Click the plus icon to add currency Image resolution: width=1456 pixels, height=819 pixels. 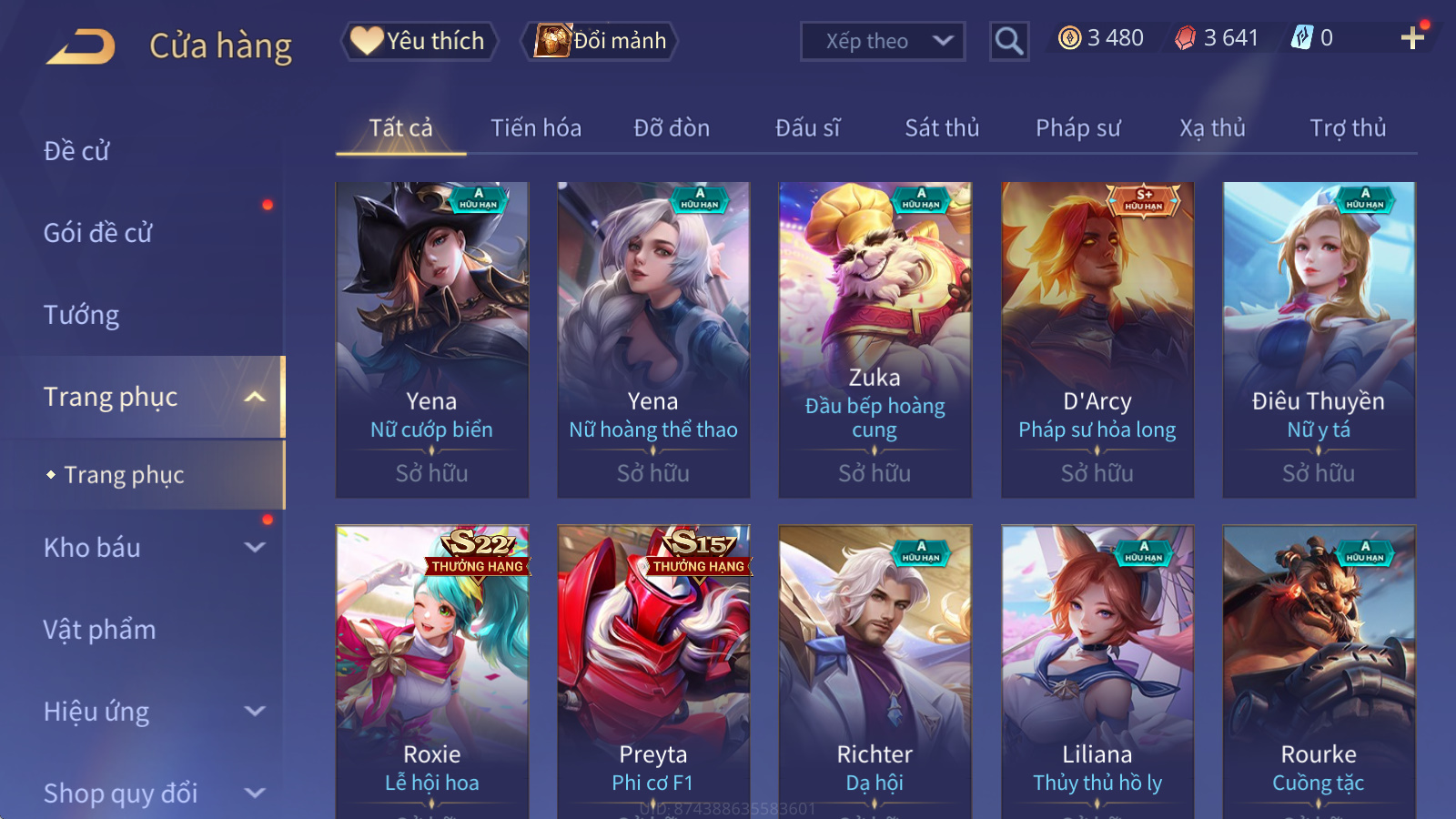click(x=1412, y=37)
